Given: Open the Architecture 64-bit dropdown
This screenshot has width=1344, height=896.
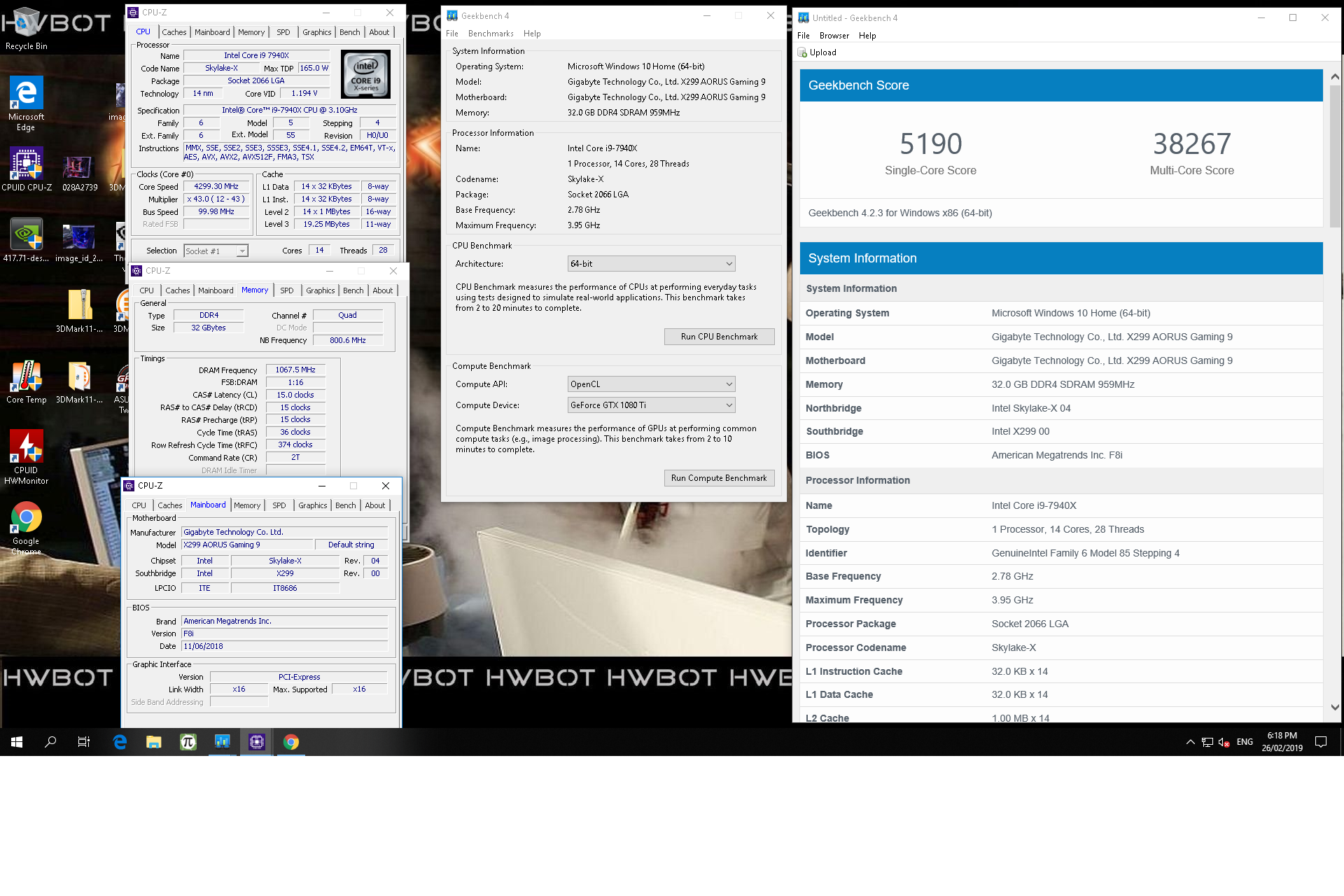Looking at the screenshot, I should (x=651, y=264).
